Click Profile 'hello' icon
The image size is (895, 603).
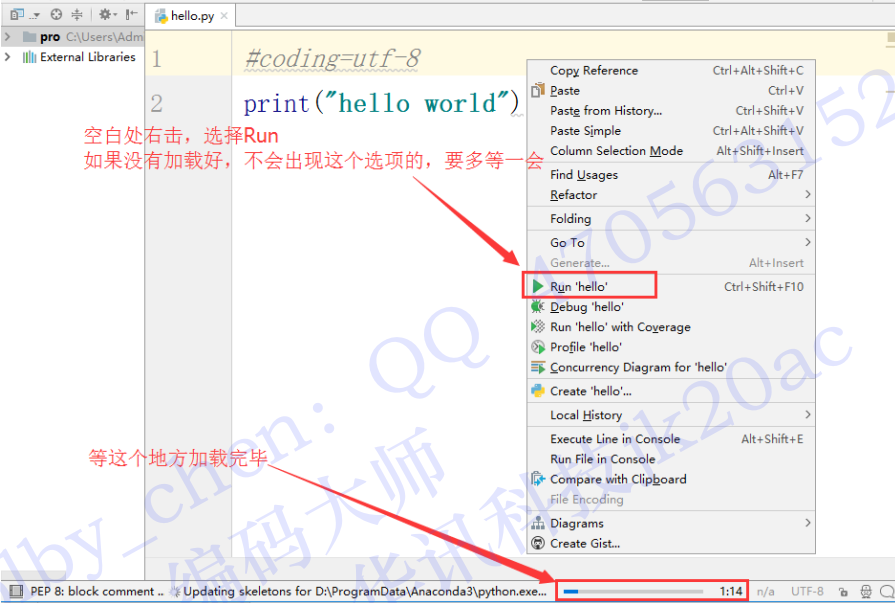538,347
